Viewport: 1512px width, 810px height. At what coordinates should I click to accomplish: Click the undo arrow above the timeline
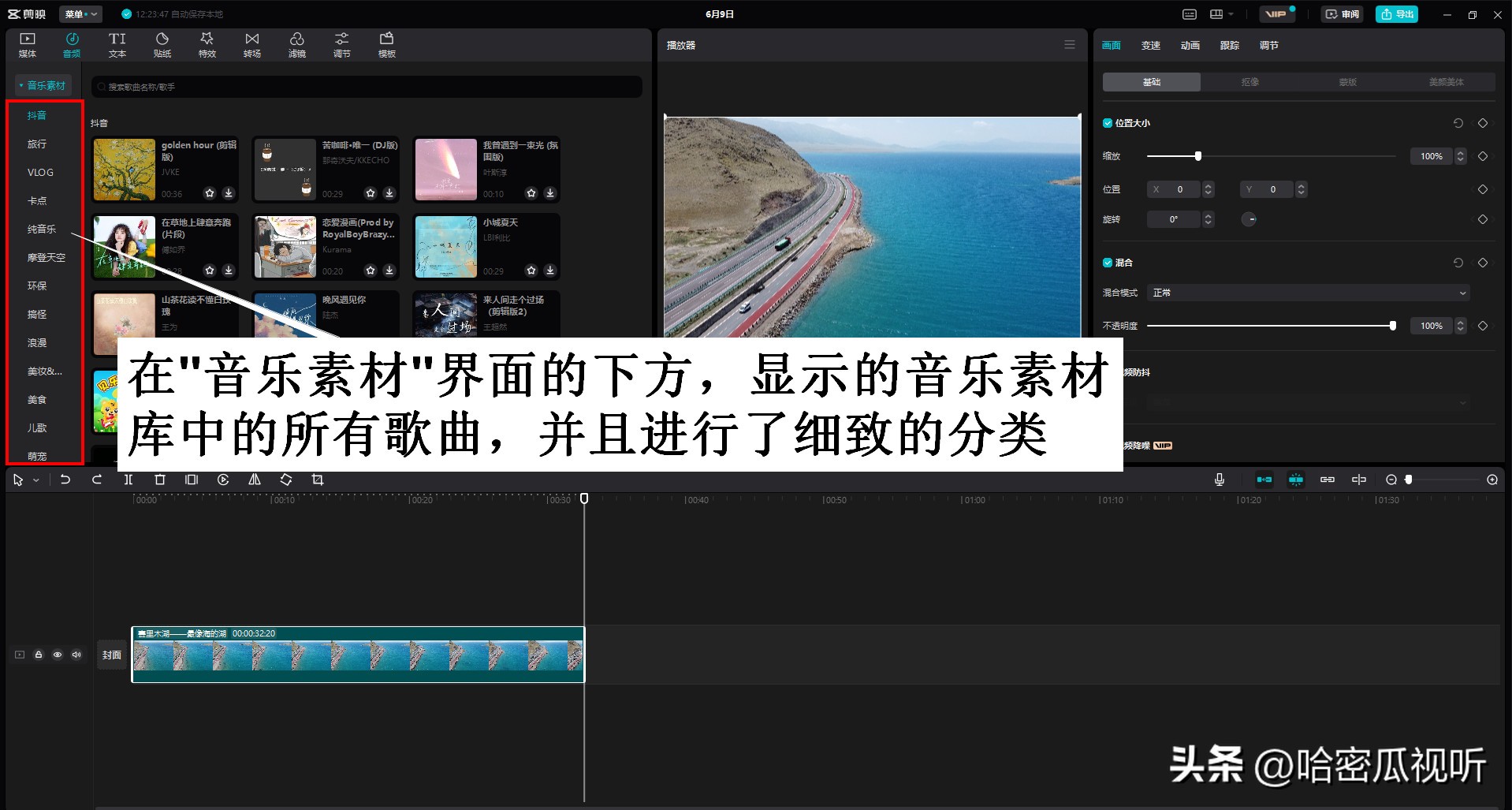click(x=66, y=480)
